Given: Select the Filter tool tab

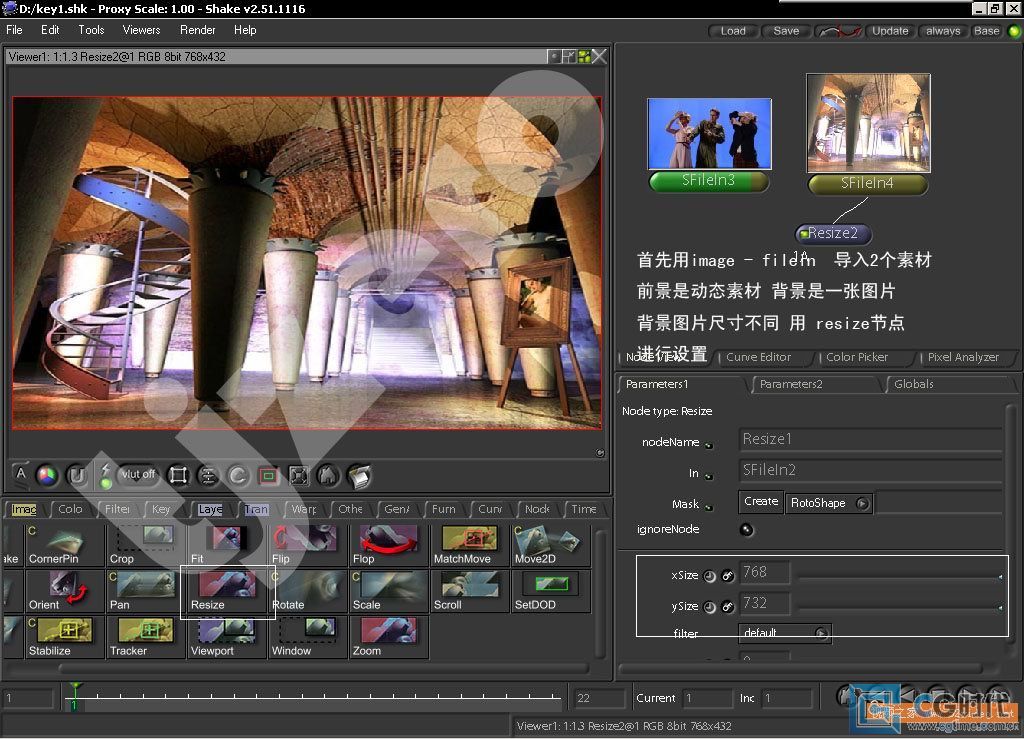Looking at the screenshot, I should (118, 509).
